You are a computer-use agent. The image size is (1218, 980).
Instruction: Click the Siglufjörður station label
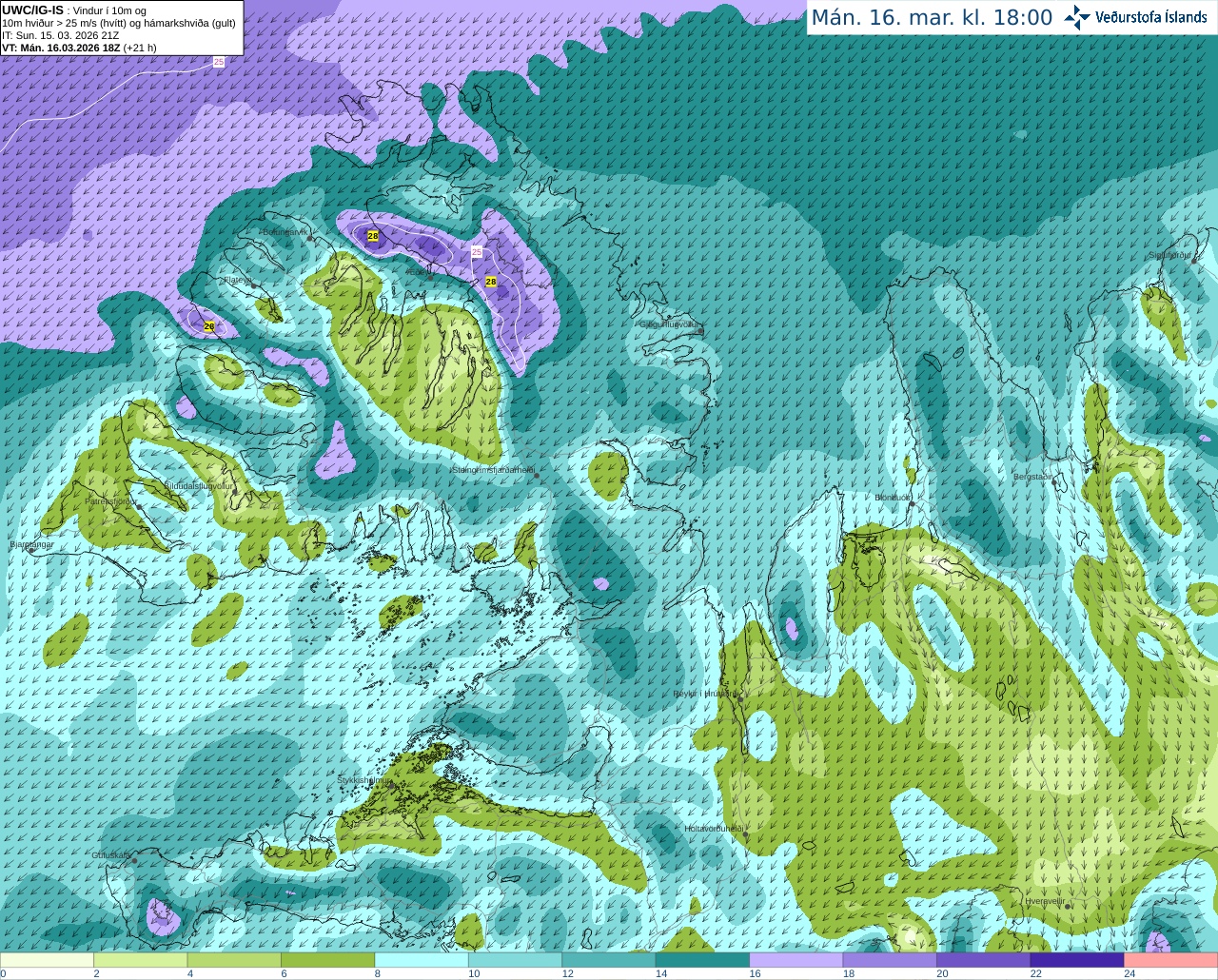[1170, 255]
